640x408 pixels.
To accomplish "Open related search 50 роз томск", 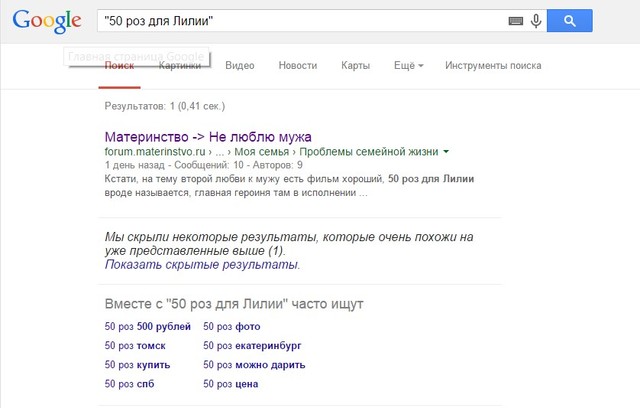I will (135, 346).
